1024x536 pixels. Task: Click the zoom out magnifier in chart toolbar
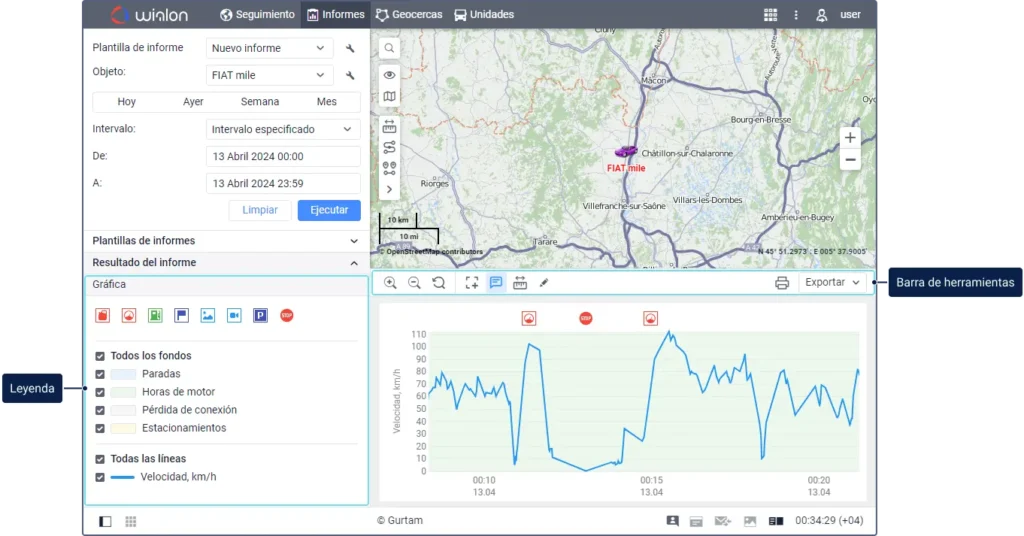414,283
